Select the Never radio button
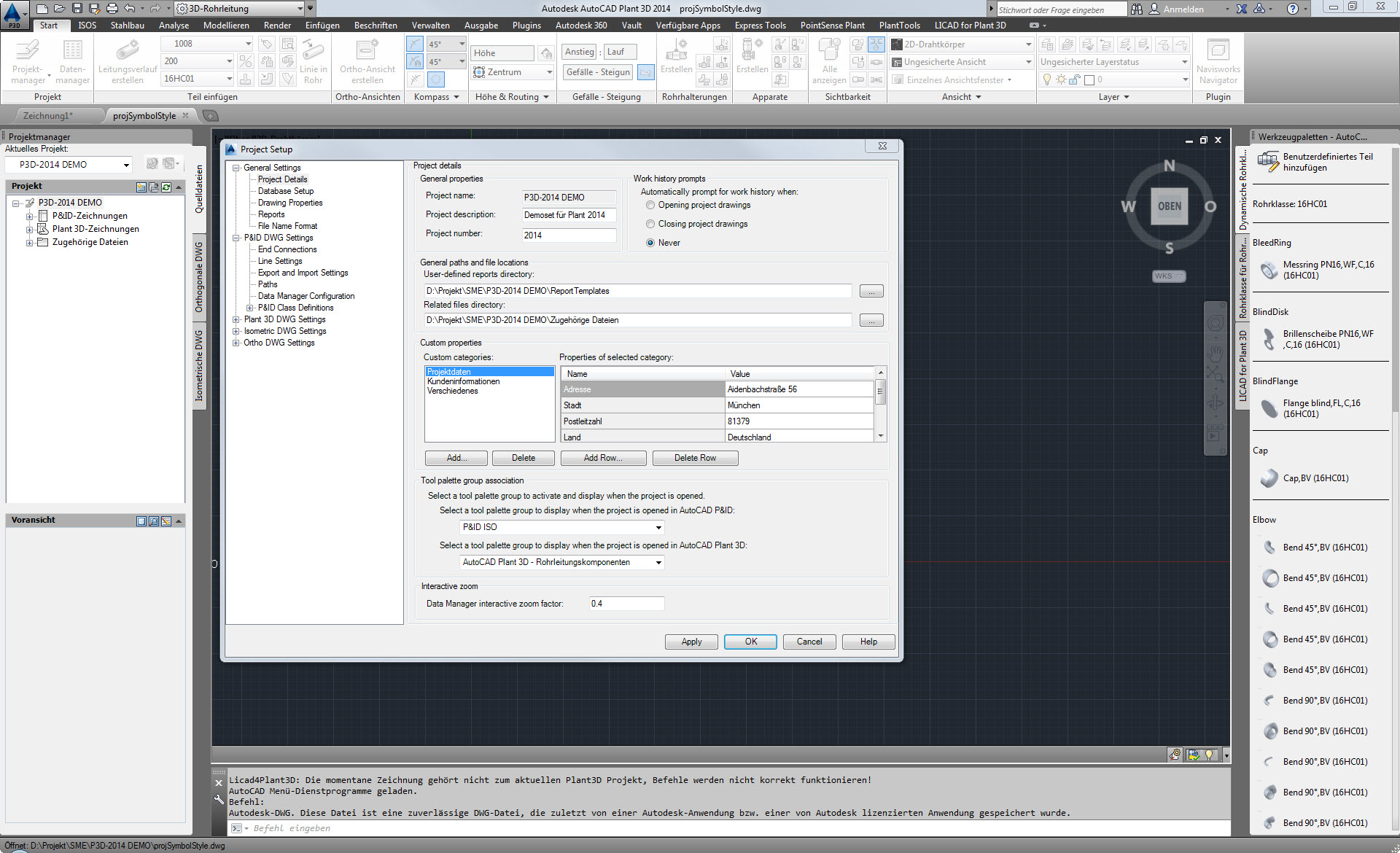 pyautogui.click(x=650, y=244)
